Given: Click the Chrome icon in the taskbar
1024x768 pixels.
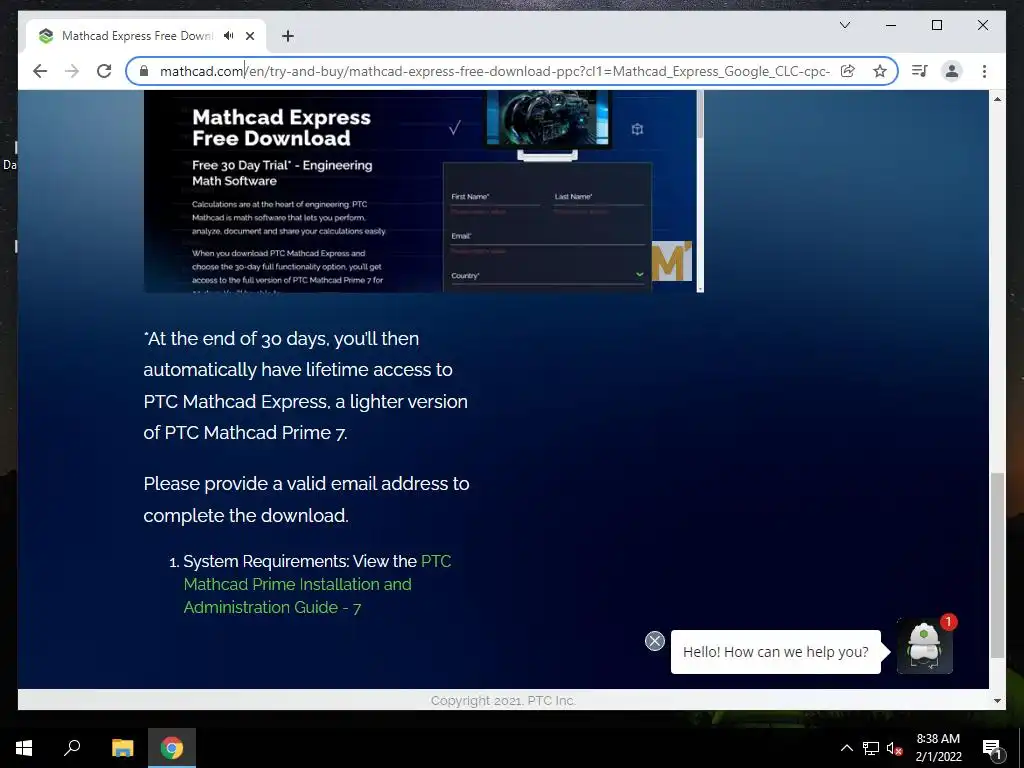Looking at the screenshot, I should pos(172,748).
